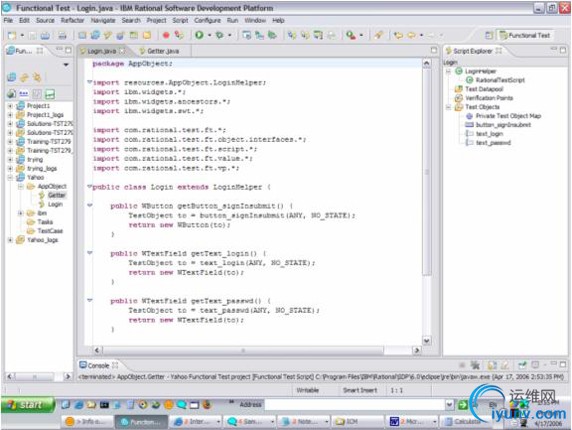Viewport: 572px width, 430px height.
Task: Expand the Yahoo_logs tree node
Action: (x=10, y=240)
